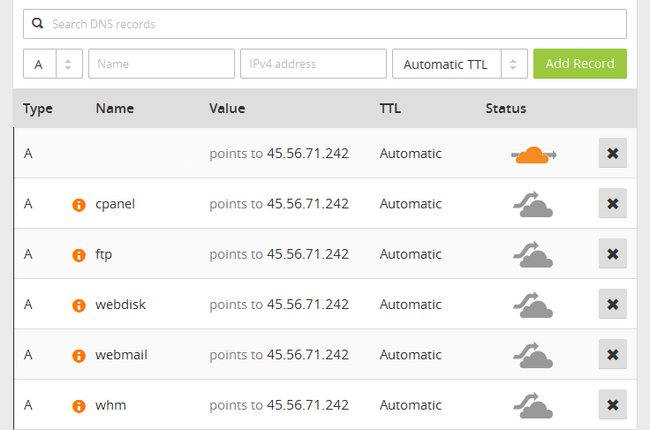Screen dimensions: 650x430
Task: Click the warning icon next to ftp
Action: [x=79, y=255]
